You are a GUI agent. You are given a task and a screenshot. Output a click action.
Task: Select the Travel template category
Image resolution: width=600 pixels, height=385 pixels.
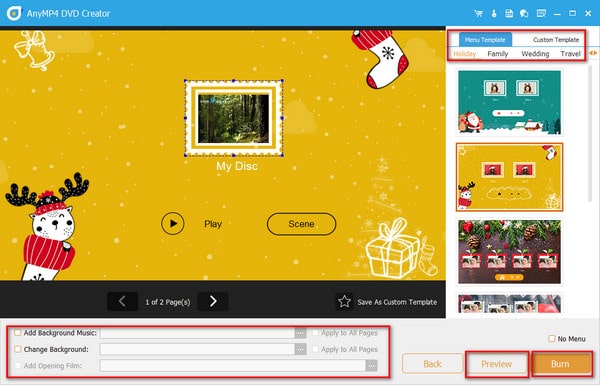pyautogui.click(x=570, y=54)
